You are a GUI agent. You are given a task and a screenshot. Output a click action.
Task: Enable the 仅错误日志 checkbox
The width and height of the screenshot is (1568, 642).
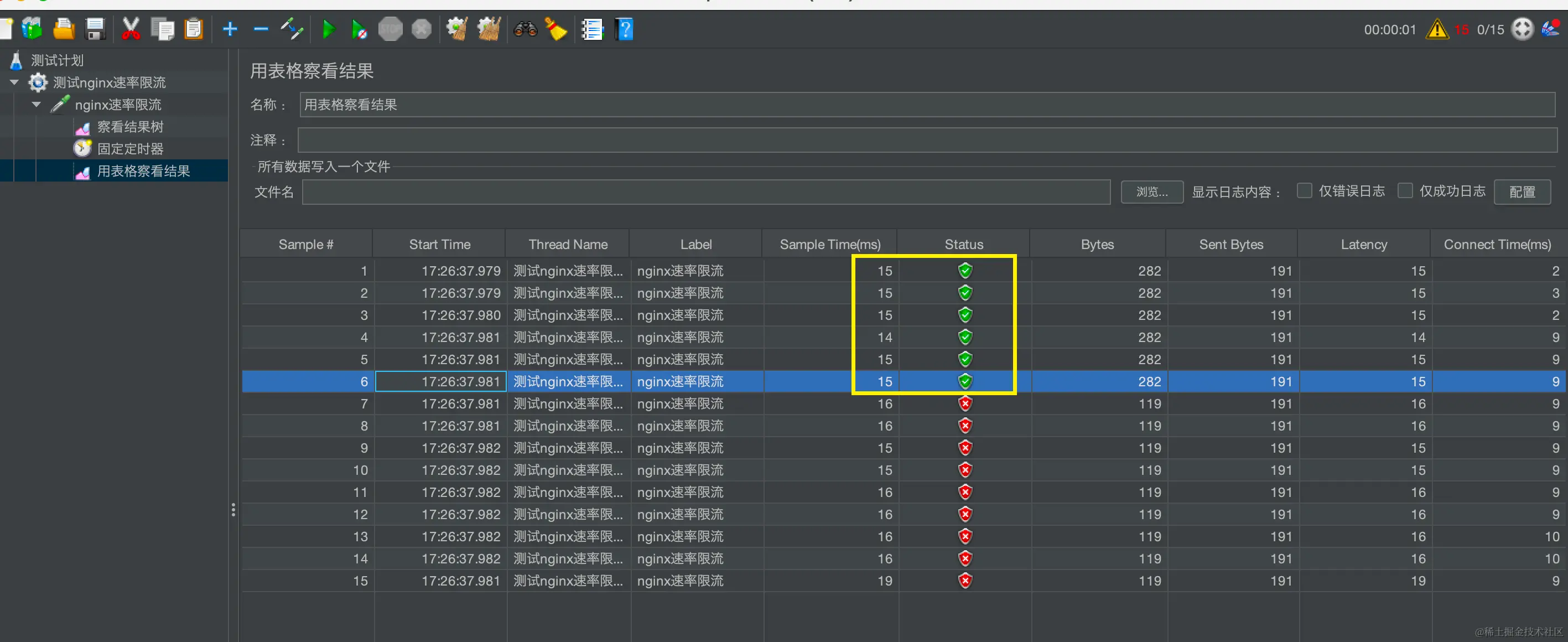pyautogui.click(x=1304, y=190)
